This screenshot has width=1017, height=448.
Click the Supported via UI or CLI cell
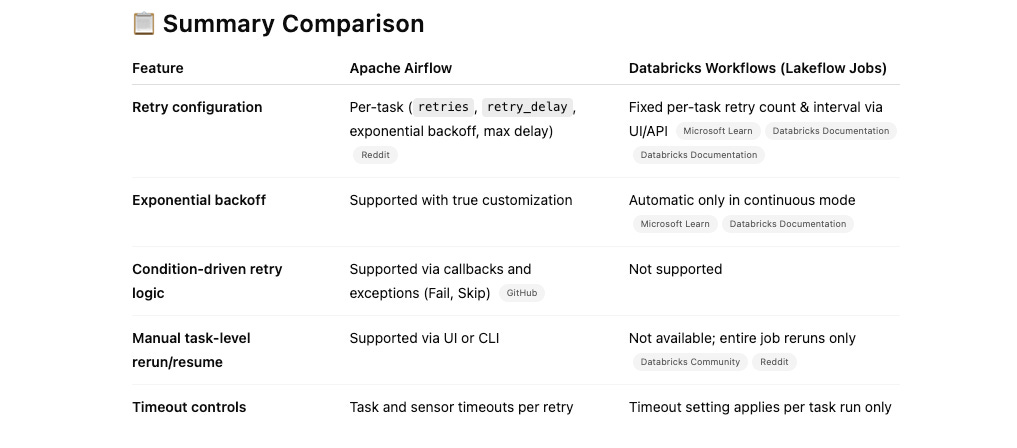(x=424, y=338)
